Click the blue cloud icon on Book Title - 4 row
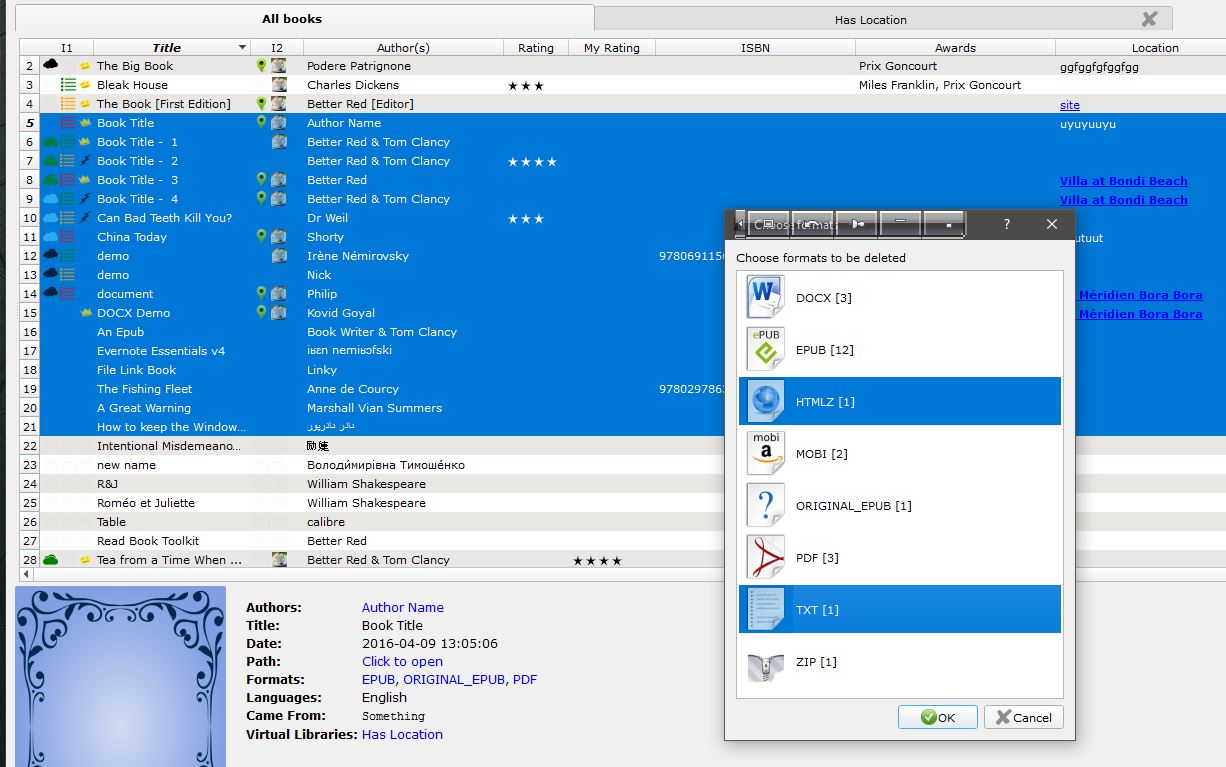 [x=49, y=199]
